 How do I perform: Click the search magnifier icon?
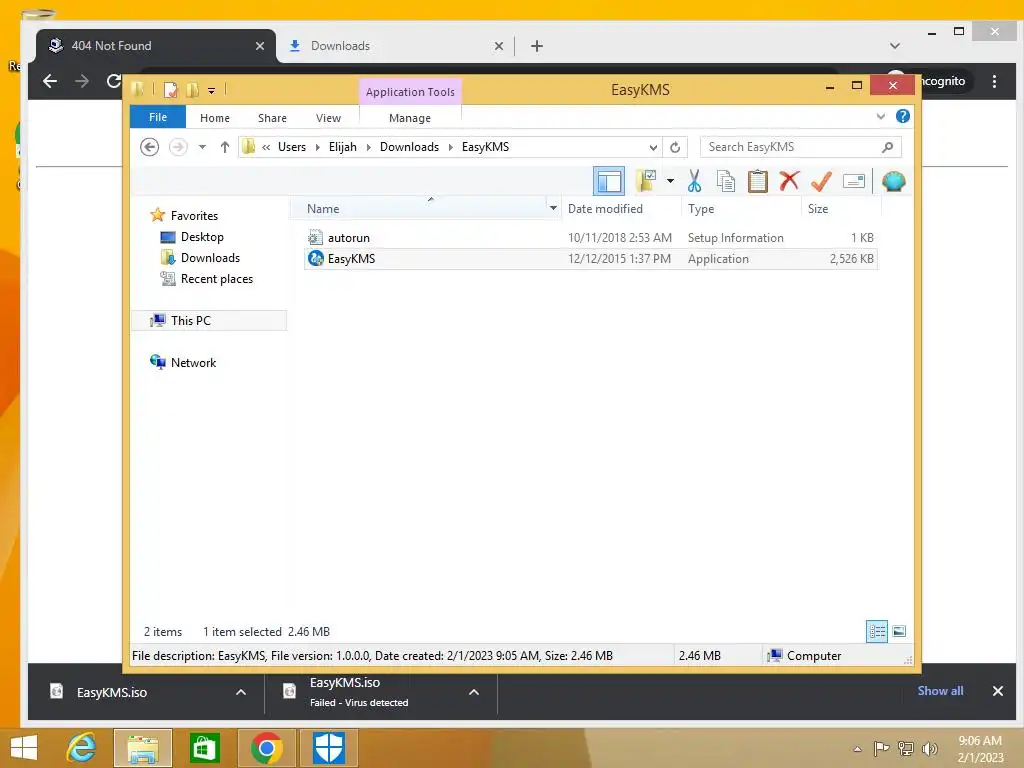[x=887, y=147]
